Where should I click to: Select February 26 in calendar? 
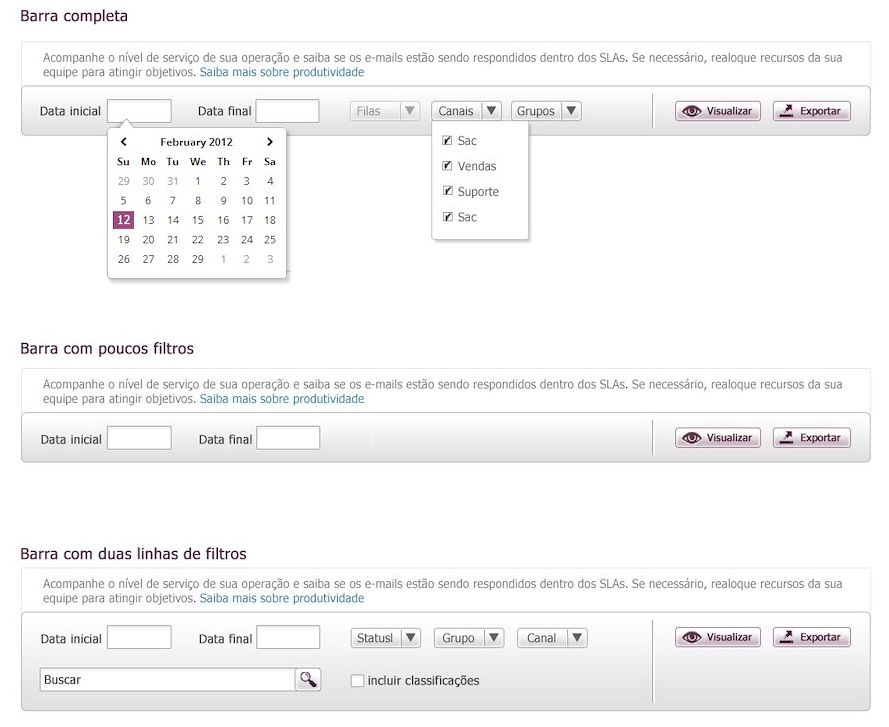124,259
